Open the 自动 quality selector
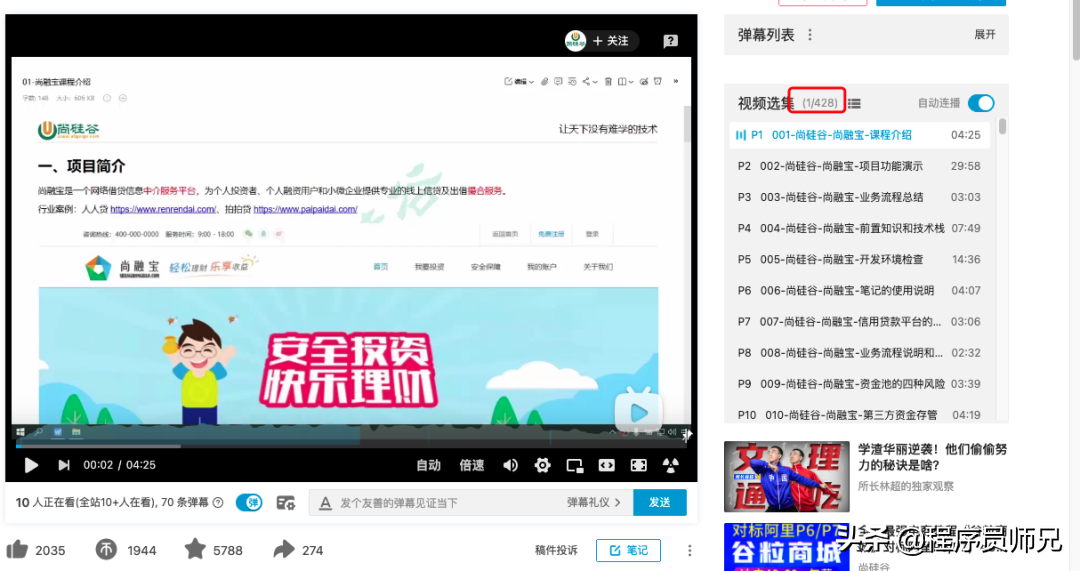This screenshot has width=1080, height=571. coord(428,466)
